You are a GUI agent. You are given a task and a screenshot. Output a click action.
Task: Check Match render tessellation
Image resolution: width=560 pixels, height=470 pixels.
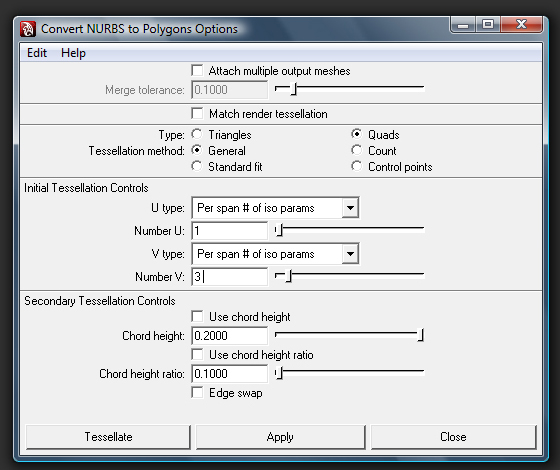point(197,113)
